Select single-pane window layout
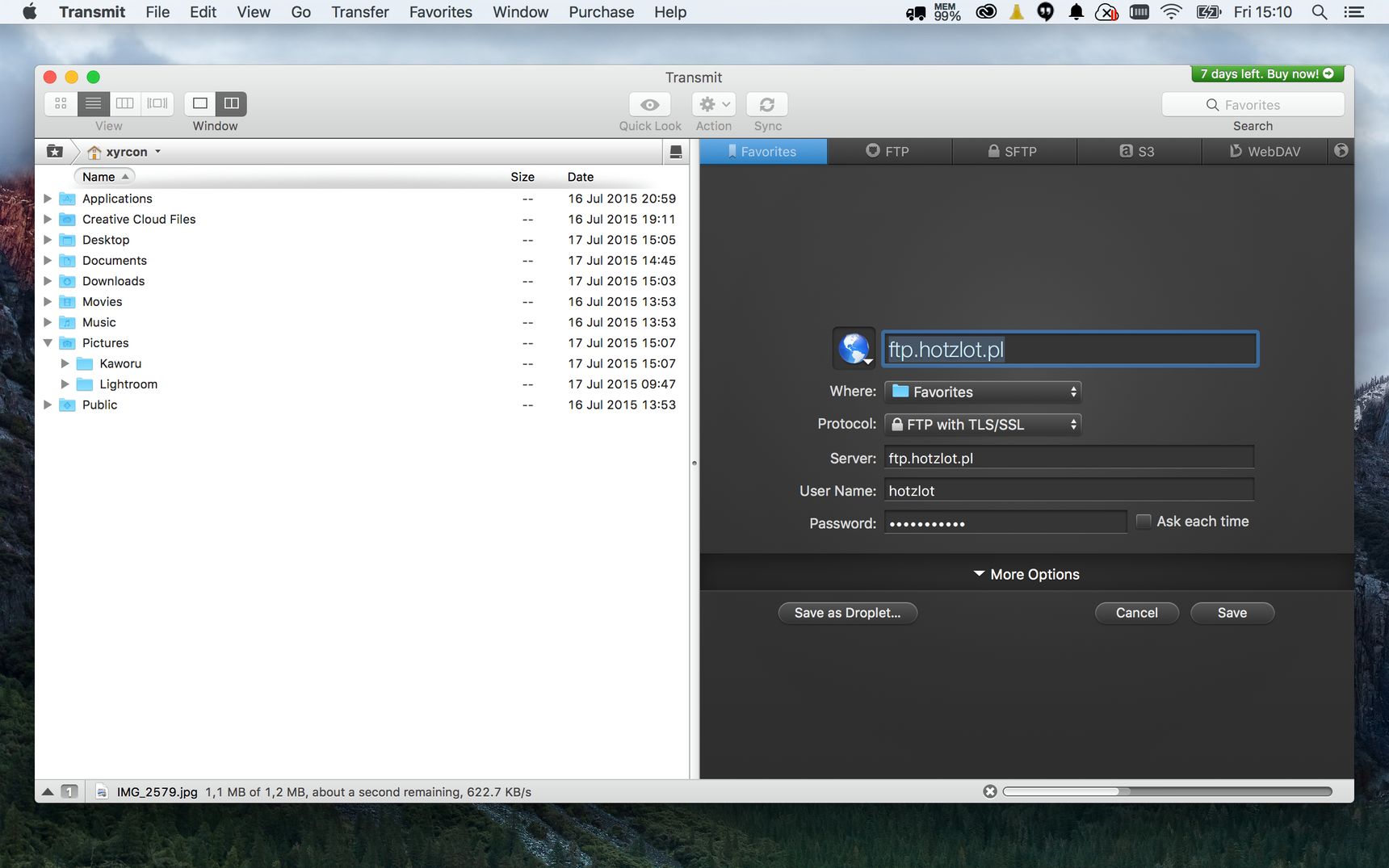This screenshot has height=868, width=1389. tap(200, 103)
